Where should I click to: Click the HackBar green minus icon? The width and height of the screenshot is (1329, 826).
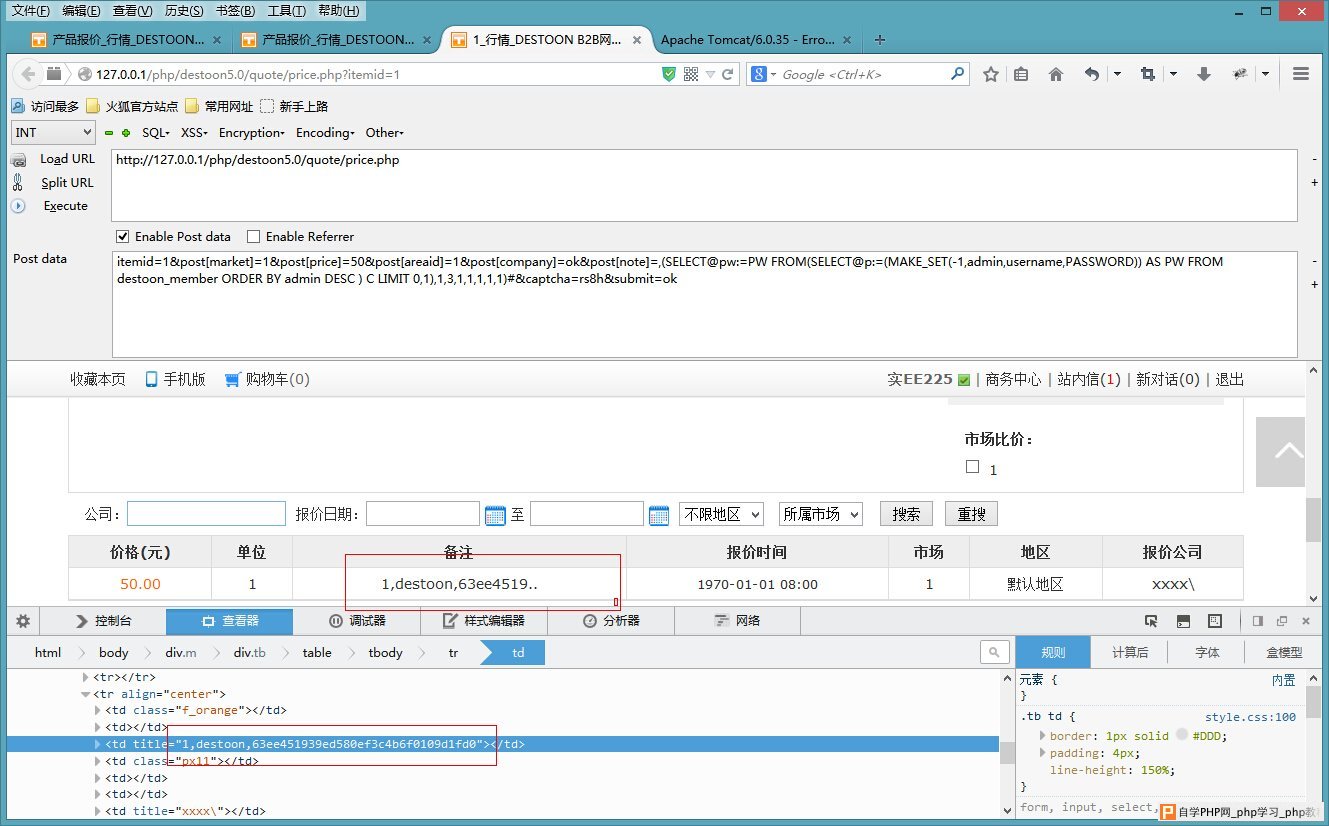109,133
